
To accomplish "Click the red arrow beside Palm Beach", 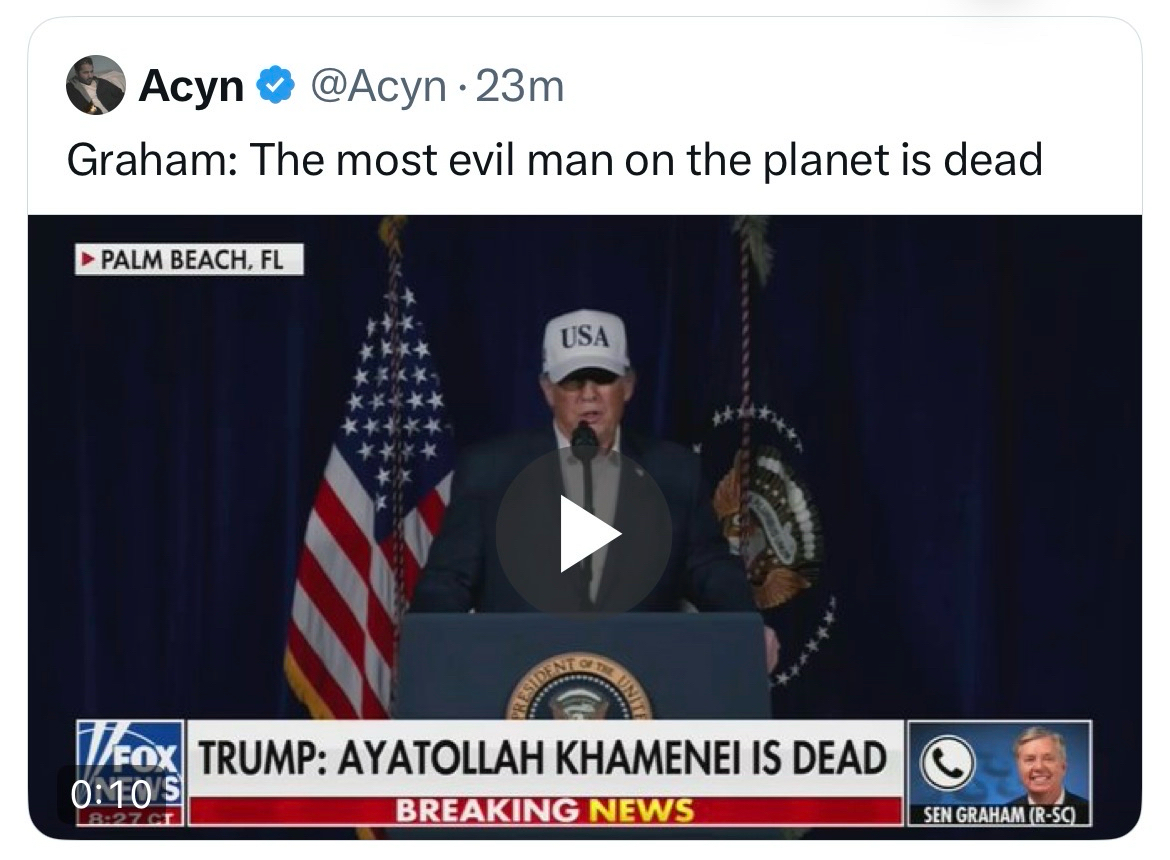I will [88, 261].
